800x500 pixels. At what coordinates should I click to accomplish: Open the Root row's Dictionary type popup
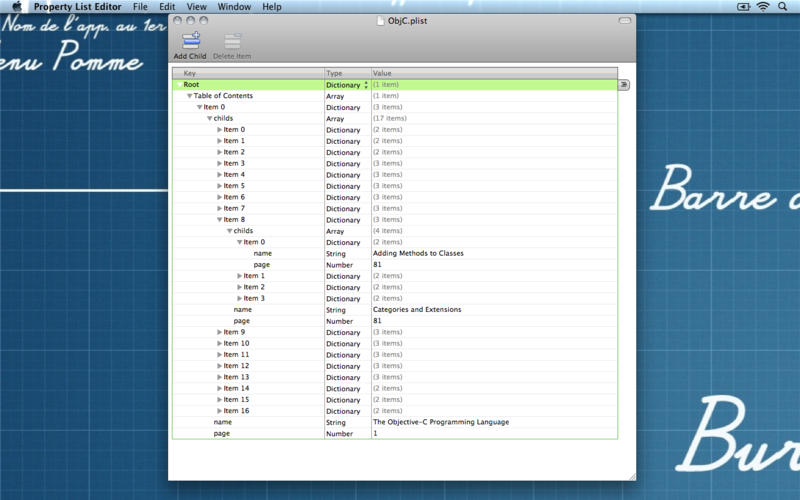click(x=365, y=85)
